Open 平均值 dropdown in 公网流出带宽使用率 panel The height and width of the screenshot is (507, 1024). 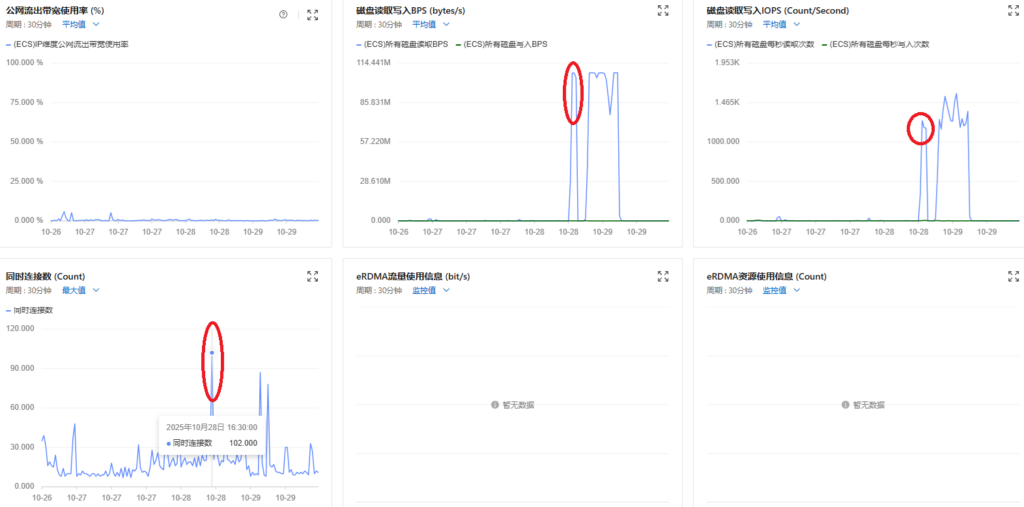[x=80, y=24]
